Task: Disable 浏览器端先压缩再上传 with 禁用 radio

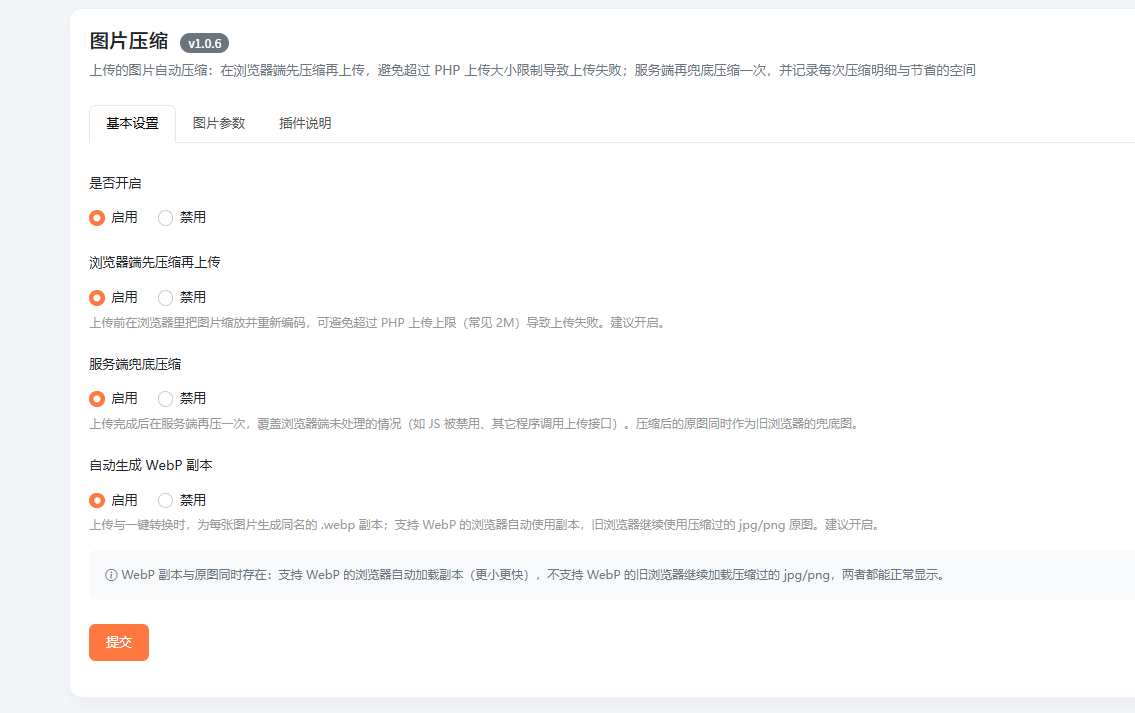Action: (166, 298)
